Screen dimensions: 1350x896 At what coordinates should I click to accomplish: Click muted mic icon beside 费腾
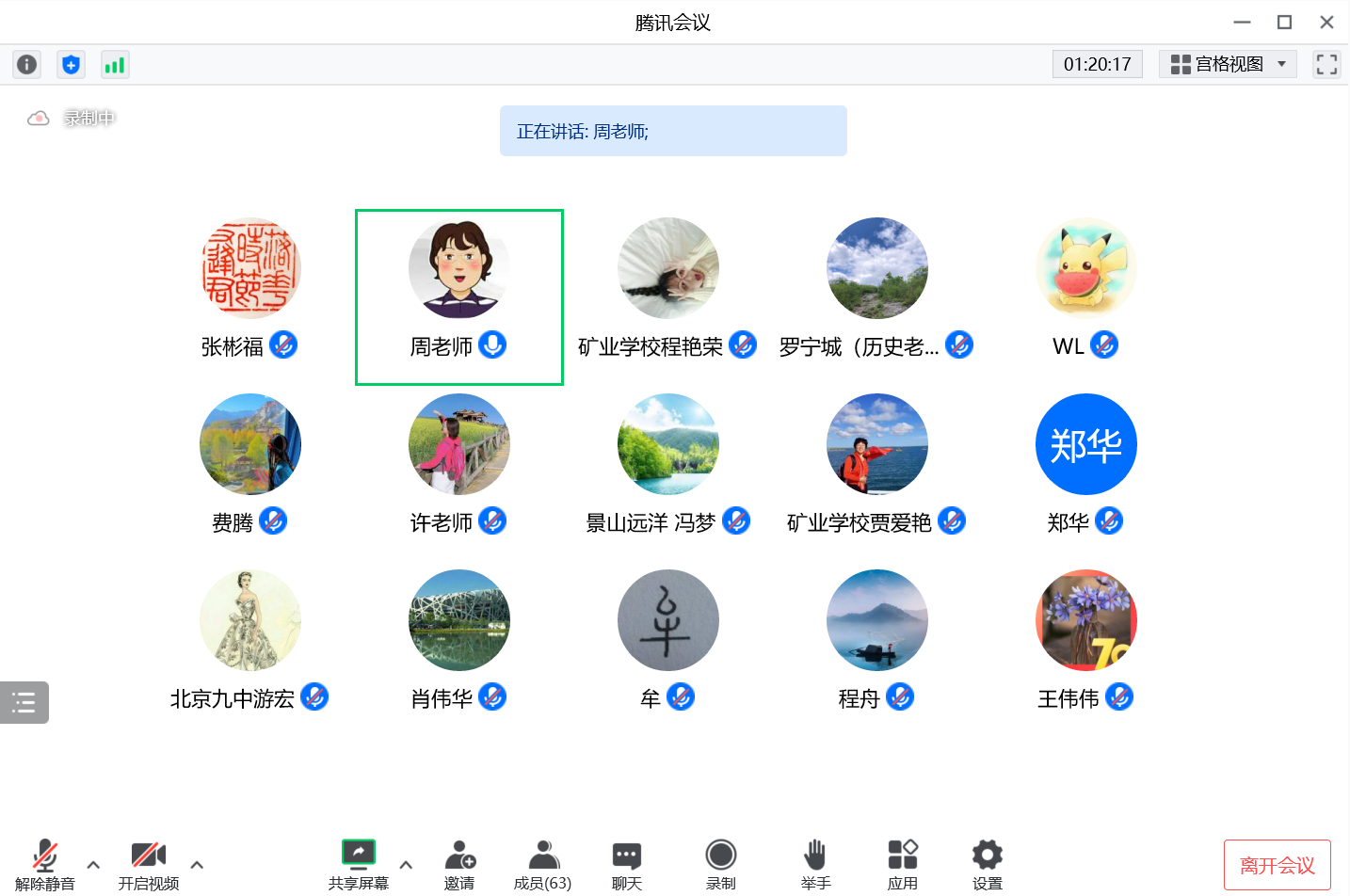[x=273, y=520]
